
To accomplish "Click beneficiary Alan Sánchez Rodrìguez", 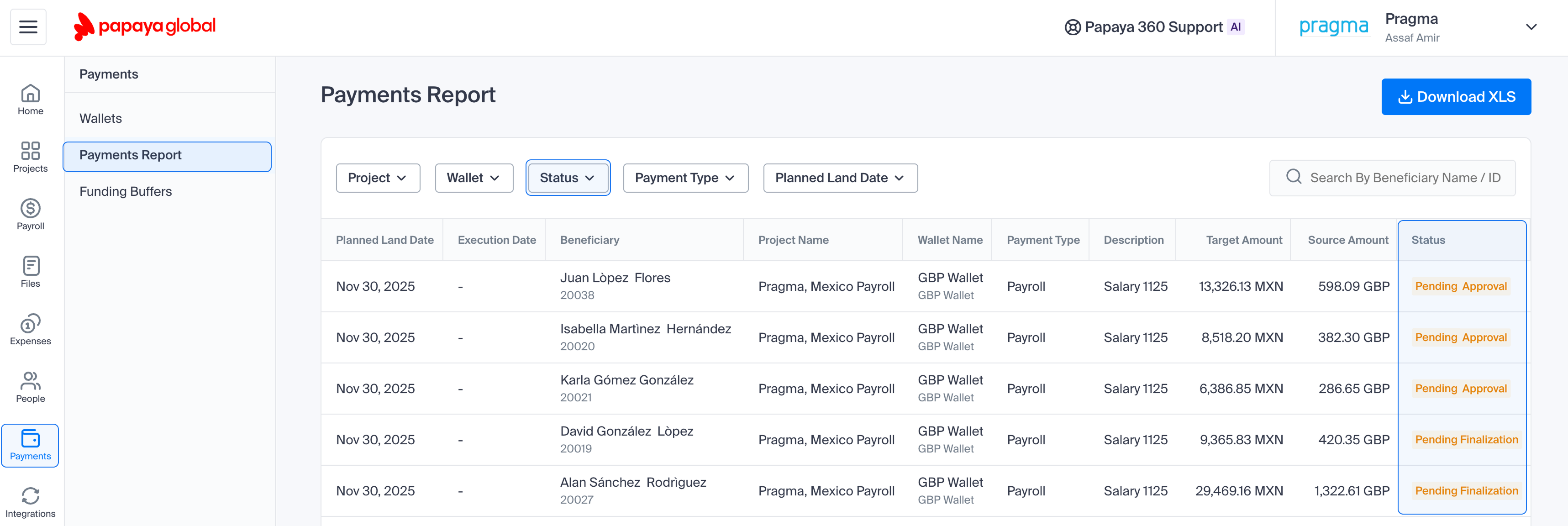I will tap(633, 482).
